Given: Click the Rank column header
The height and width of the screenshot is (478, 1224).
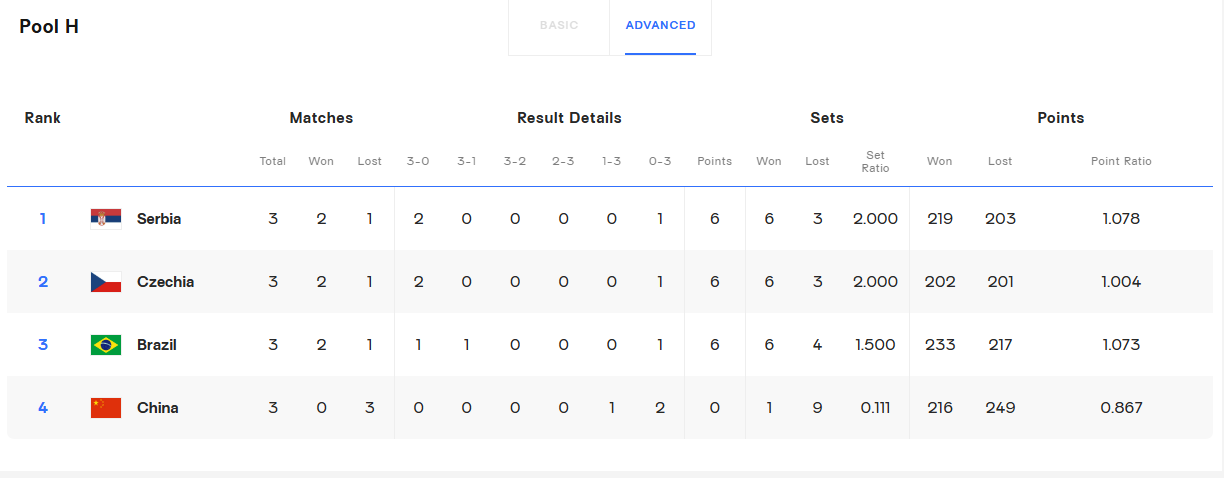Looking at the screenshot, I should pos(43,118).
